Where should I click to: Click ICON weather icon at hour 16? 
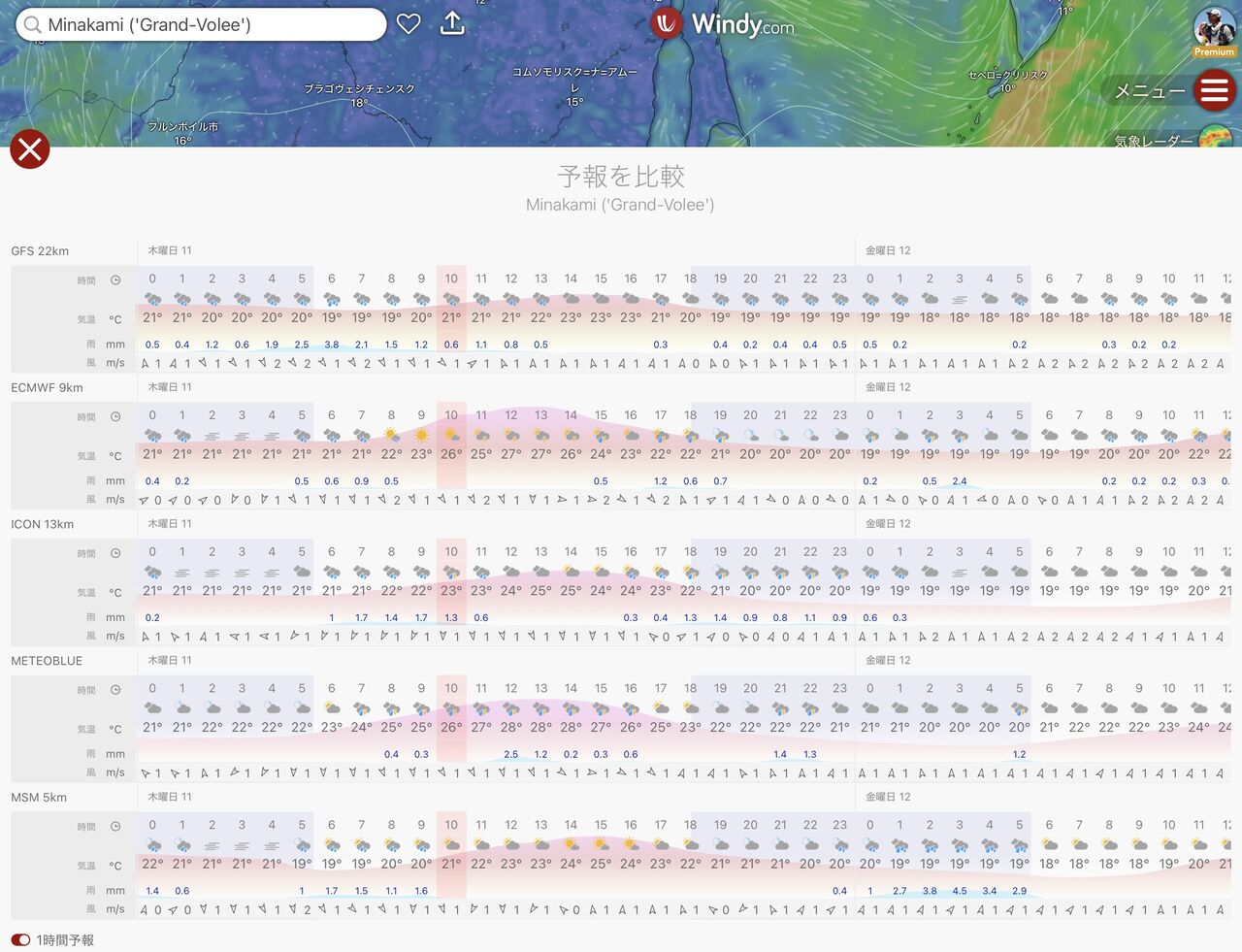[631, 573]
